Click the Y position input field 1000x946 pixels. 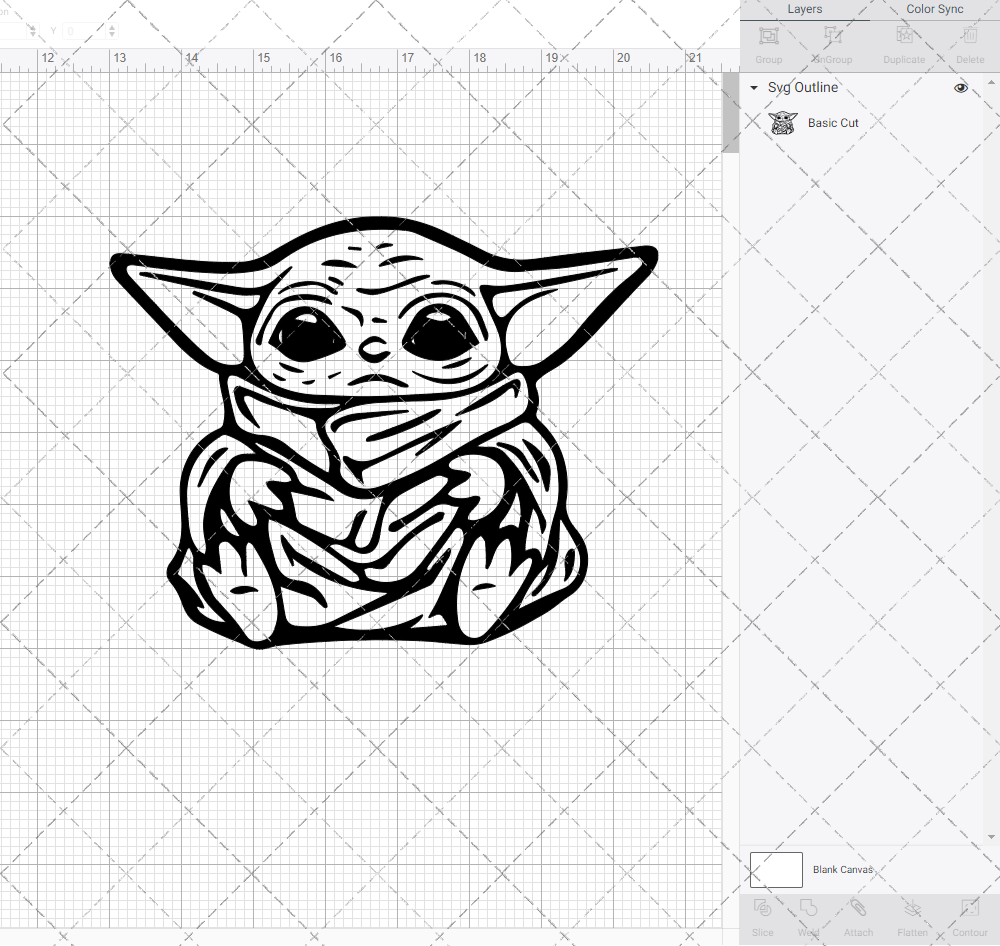click(x=85, y=31)
